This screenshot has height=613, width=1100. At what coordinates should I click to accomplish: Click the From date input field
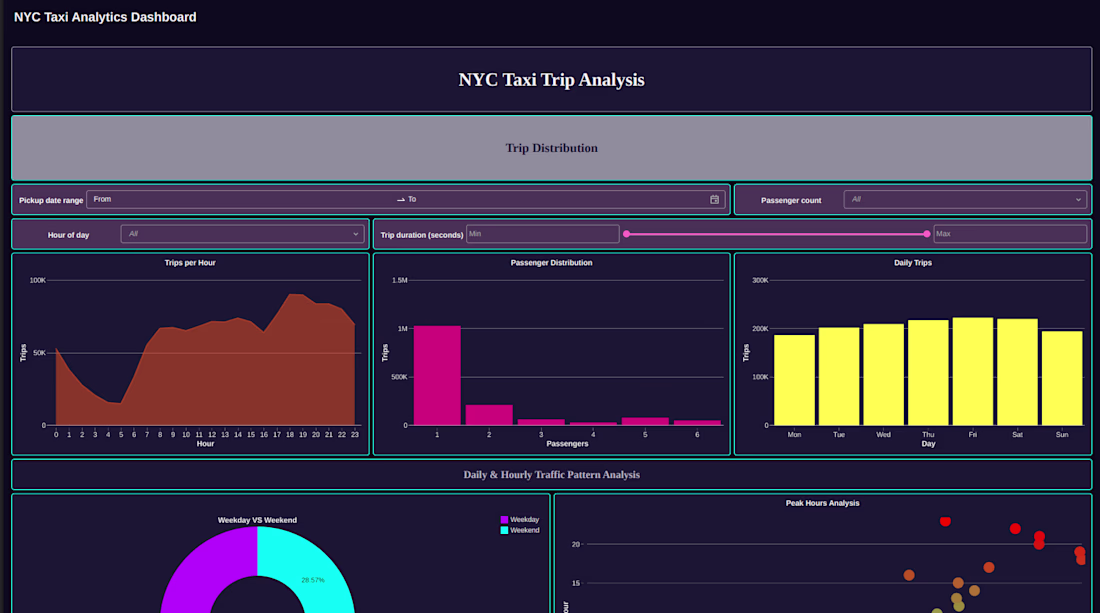tap(242, 200)
